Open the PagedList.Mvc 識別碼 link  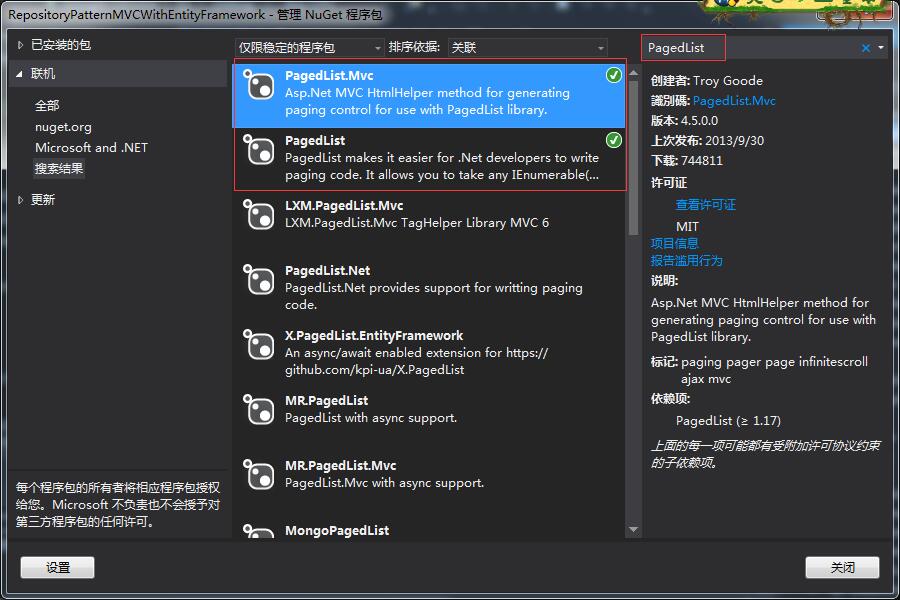[x=734, y=101]
